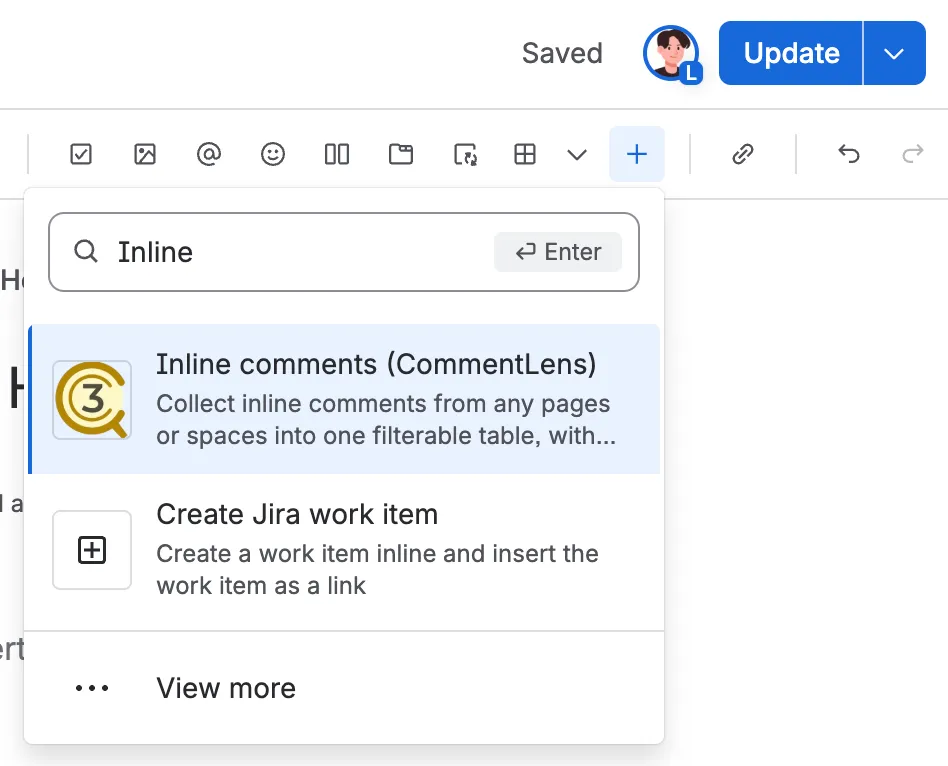
Task: Click the Update button
Action: (x=791, y=53)
